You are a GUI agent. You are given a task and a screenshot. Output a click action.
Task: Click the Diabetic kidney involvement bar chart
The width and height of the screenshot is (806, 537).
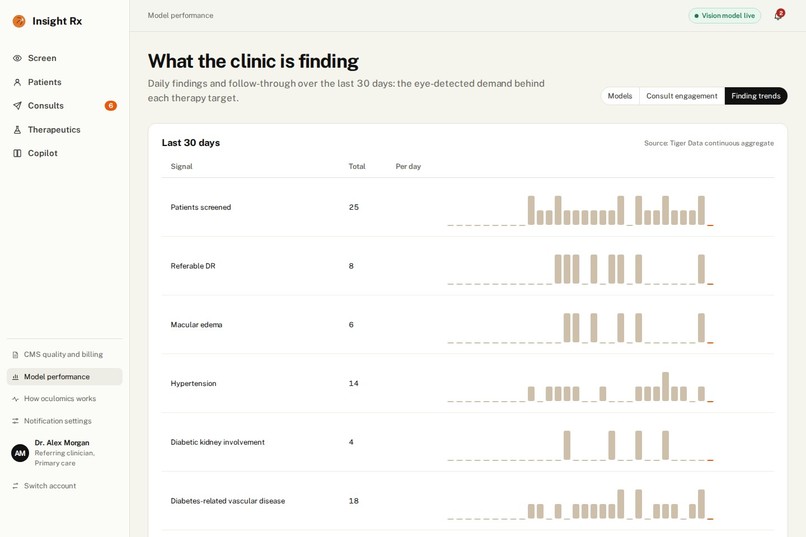(580, 445)
